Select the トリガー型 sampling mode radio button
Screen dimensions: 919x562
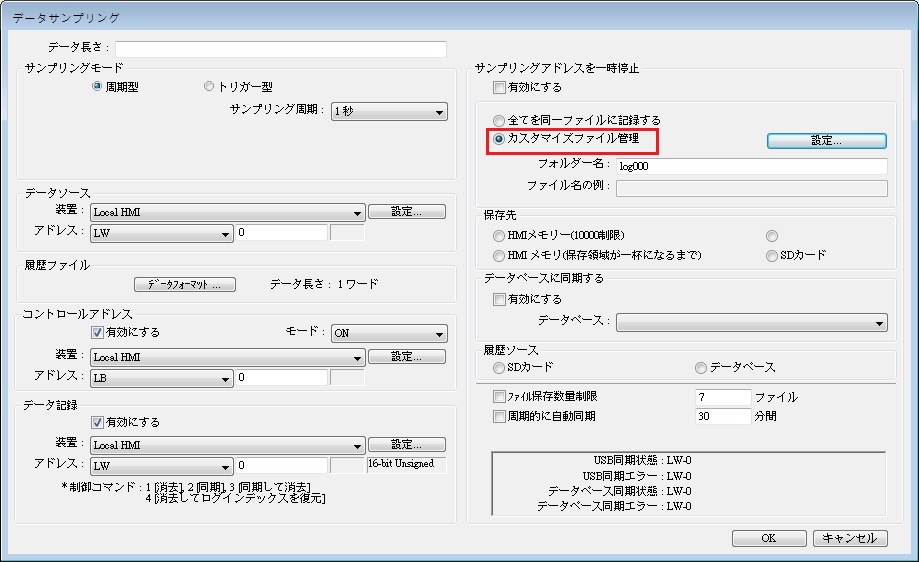[209, 87]
